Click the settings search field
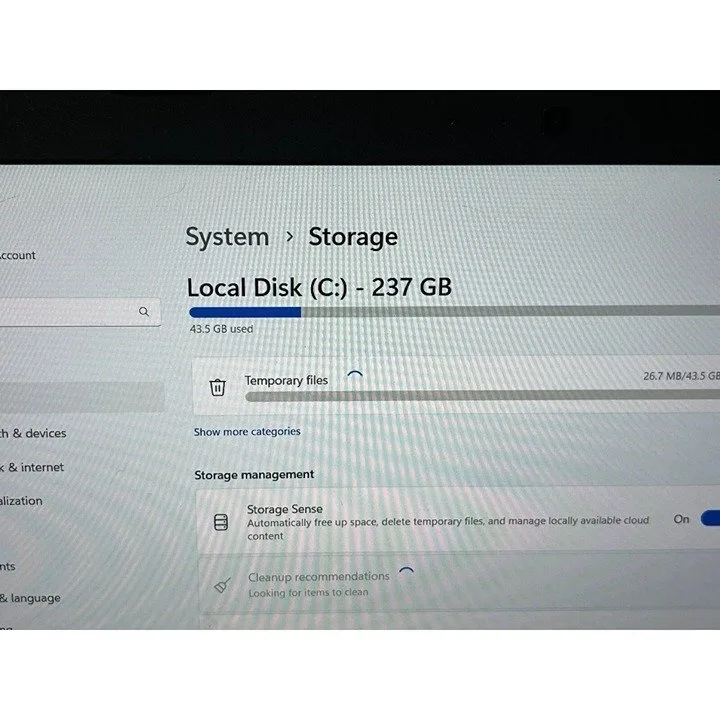Screen dimensions: 720x720 coord(80,312)
